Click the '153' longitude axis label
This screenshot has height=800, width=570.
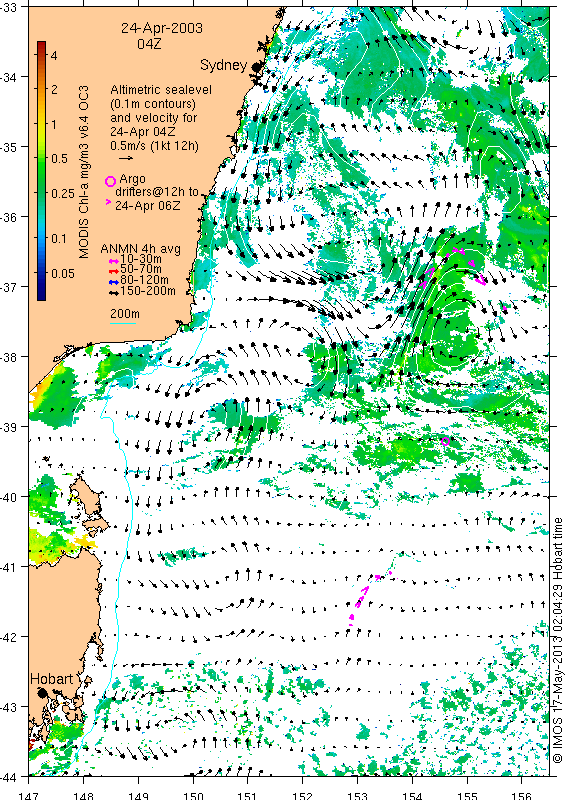pyautogui.click(x=358, y=795)
